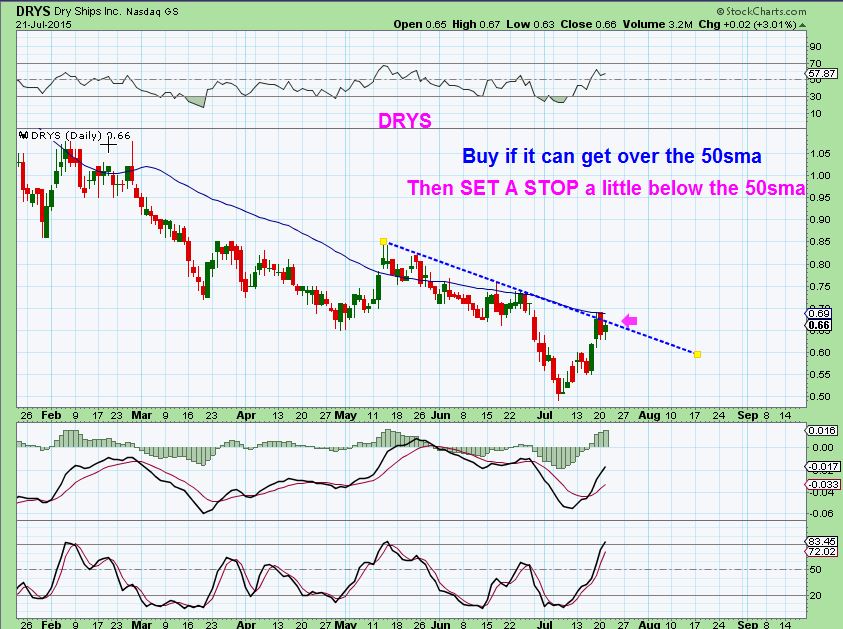The height and width of the screenshot is (629, 843).
Task: Click the stochastic value label 83.45
Action: point(823,541)
